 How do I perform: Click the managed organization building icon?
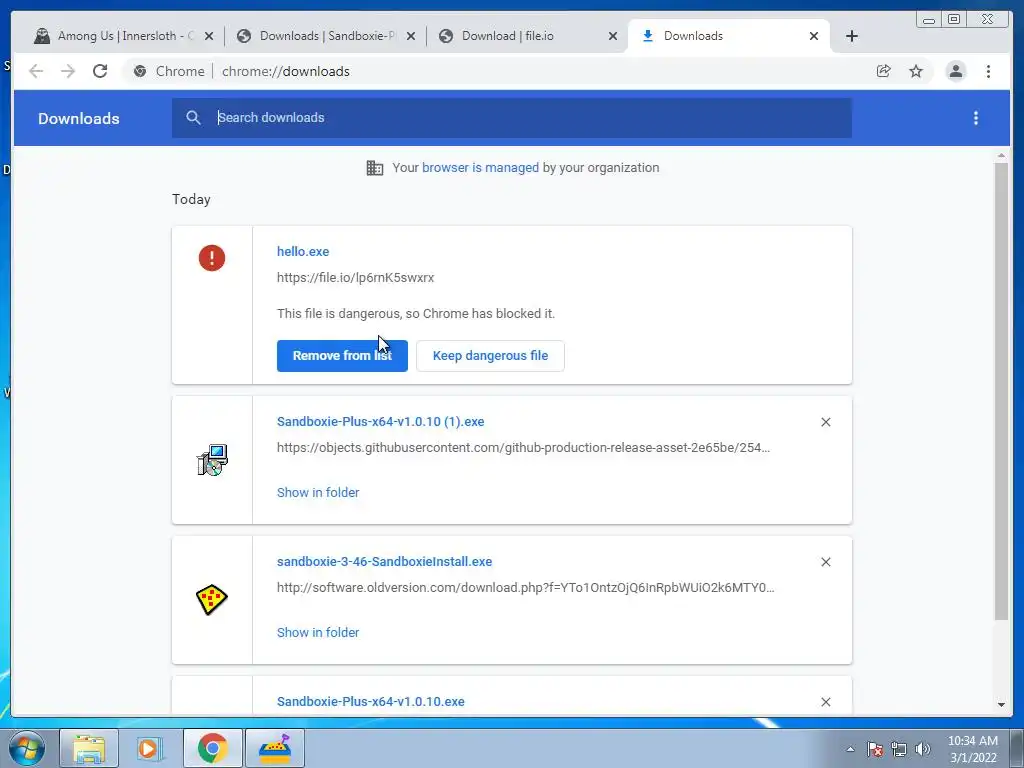pyautogui.click(x=375, y=168)
